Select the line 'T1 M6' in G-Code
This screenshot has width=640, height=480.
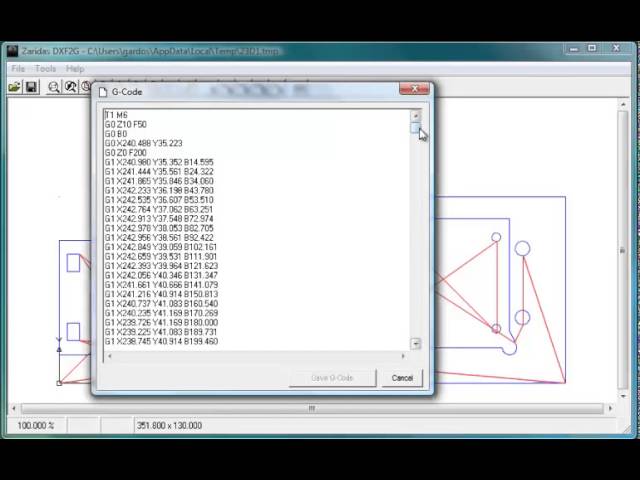click(116, 115)
